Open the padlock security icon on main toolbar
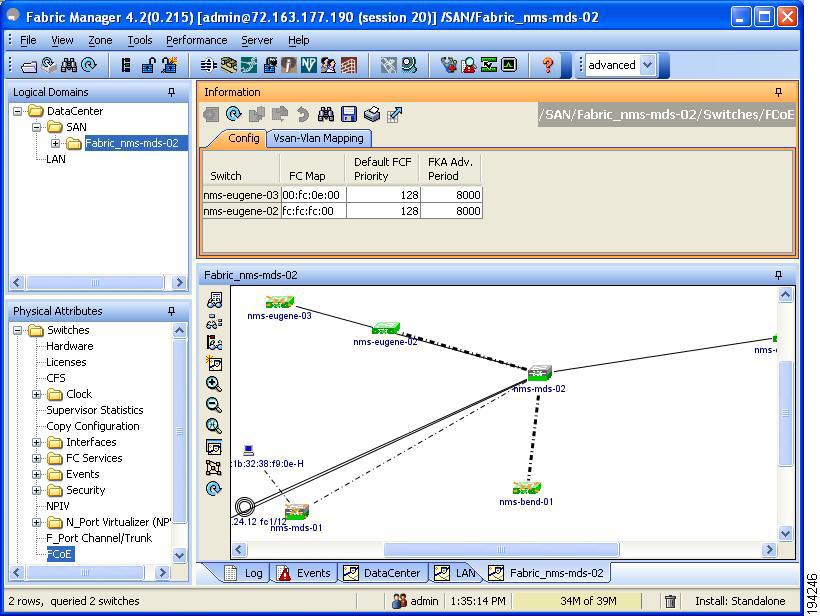This screenshot has height=616, width=820. coord(148,65)
